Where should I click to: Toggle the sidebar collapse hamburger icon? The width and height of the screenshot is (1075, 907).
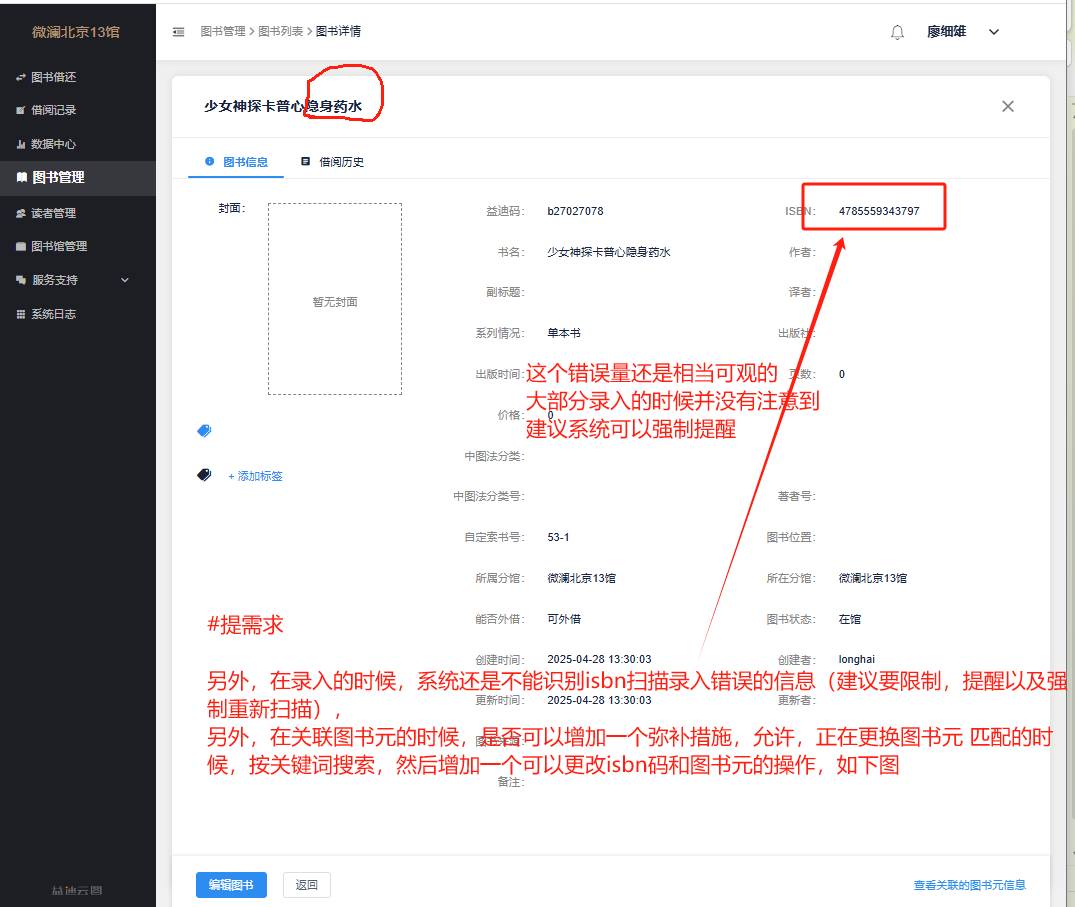179,32
